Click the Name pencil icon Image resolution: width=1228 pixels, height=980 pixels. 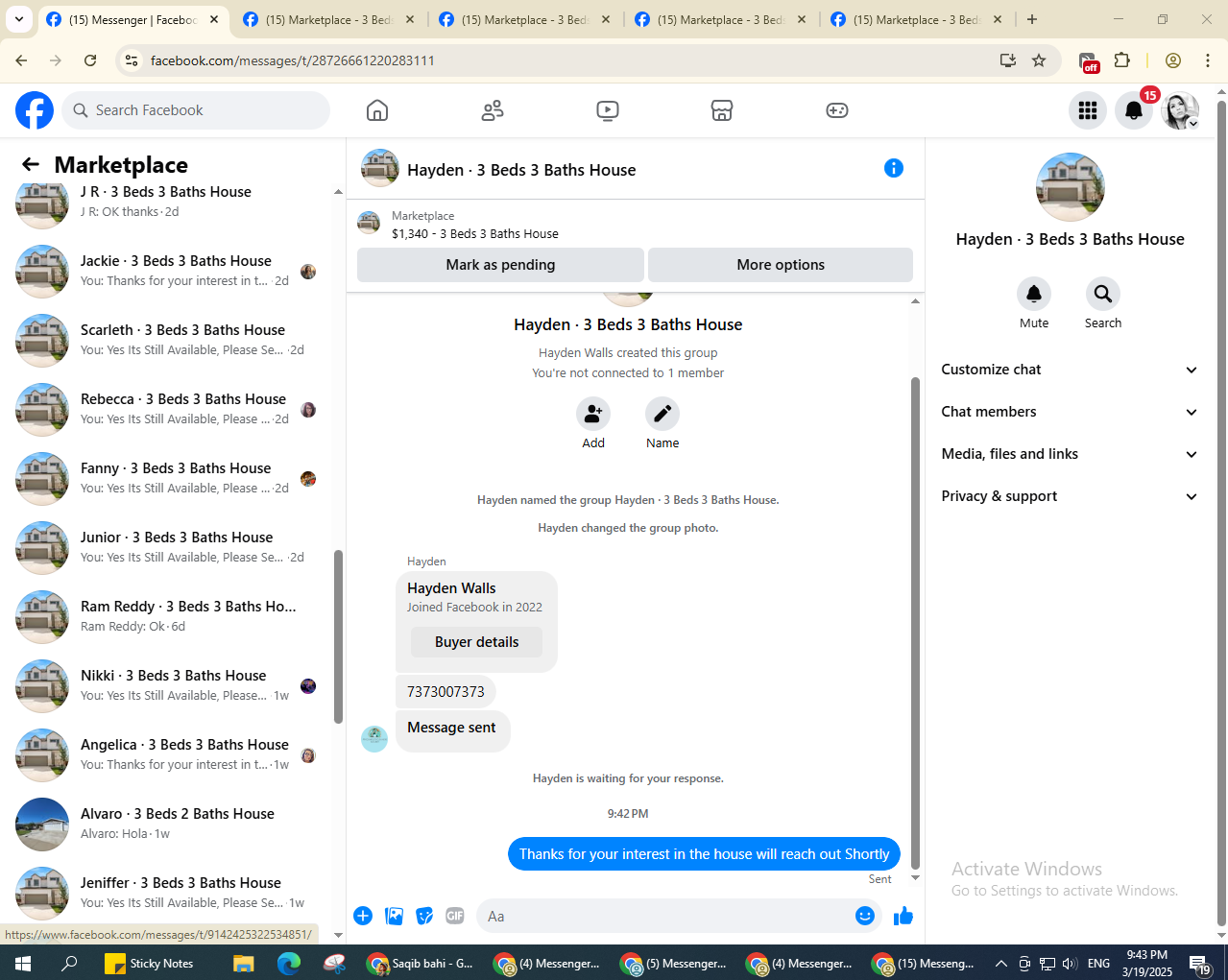(x=662, y=414)
